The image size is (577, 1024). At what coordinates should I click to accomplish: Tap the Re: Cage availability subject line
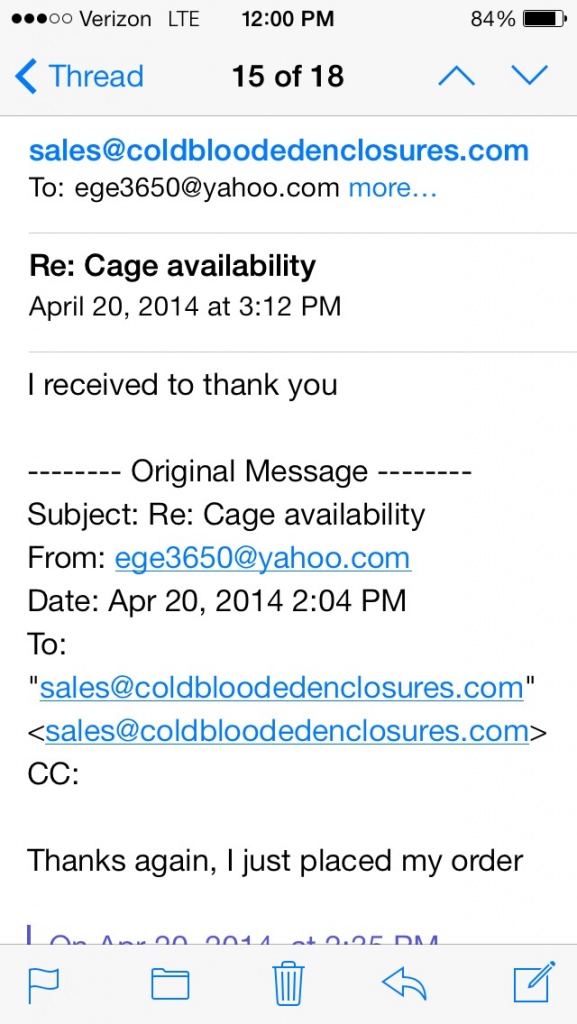coord(172,265)
